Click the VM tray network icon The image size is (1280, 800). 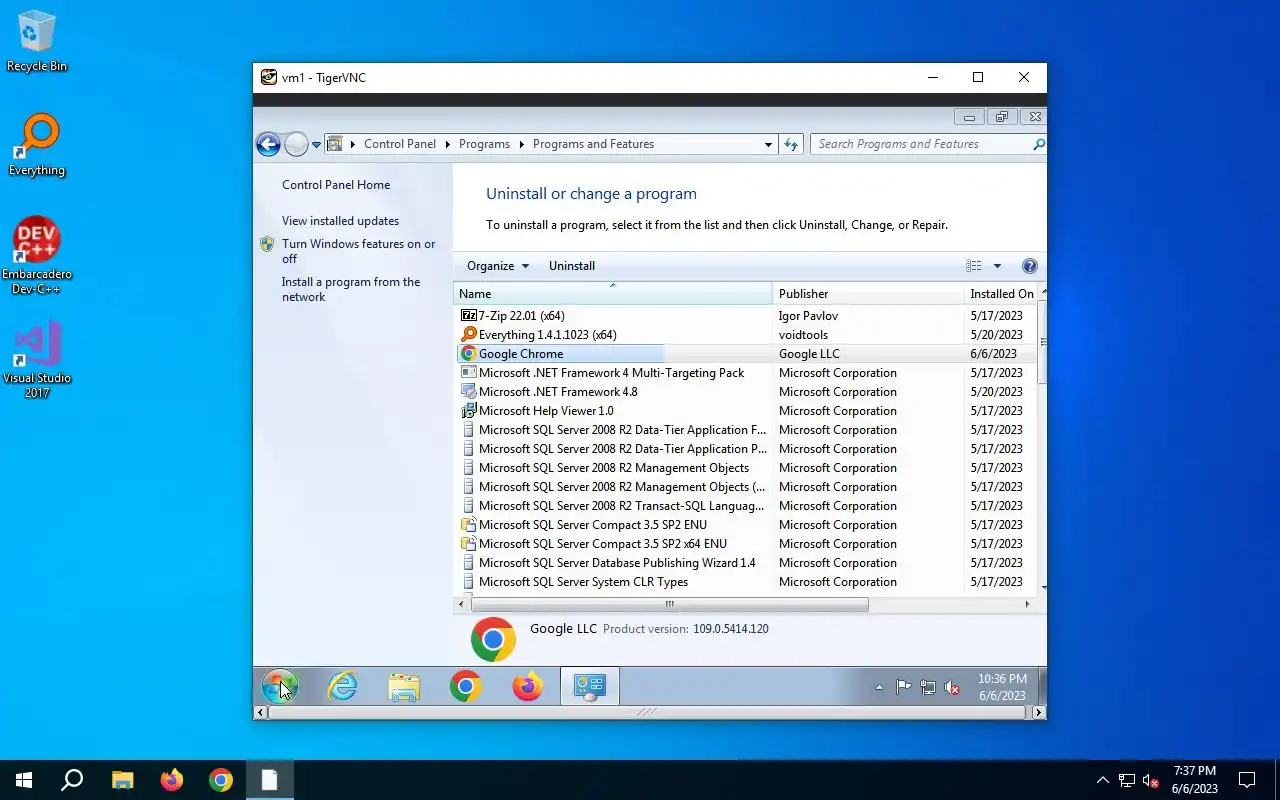tap(928, 687)
